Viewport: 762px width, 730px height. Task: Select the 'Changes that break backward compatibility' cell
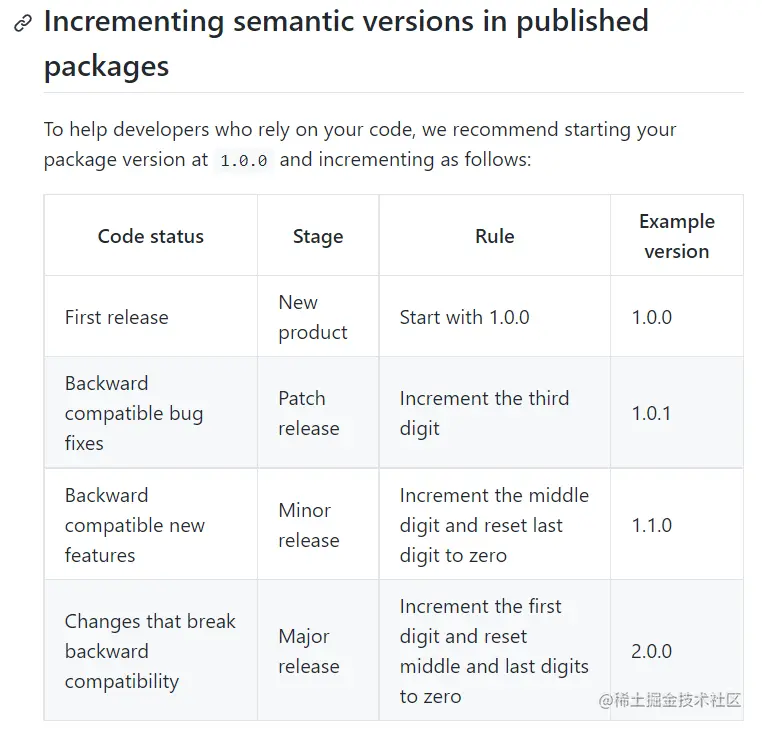(151, 650)
